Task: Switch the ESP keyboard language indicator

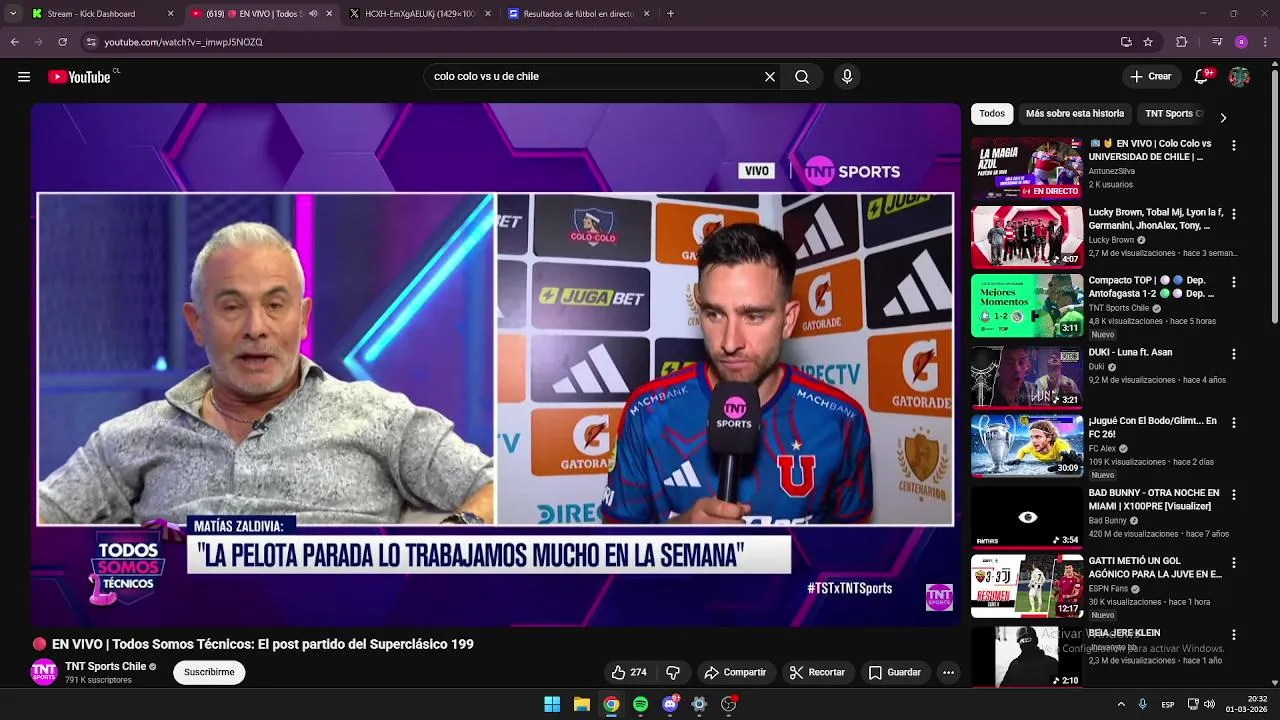Action: (1168, 705)
